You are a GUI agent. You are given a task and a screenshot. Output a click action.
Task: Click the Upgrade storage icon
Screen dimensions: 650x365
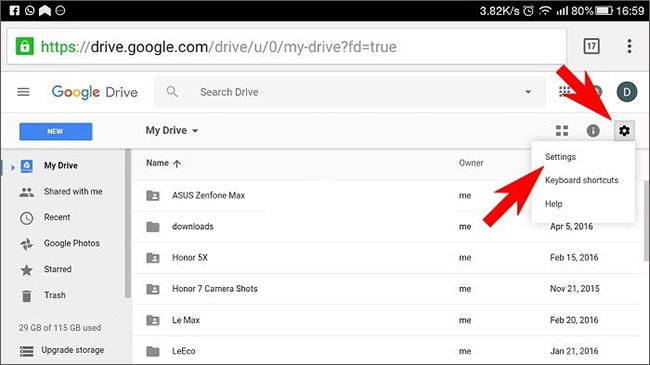(x=27, y=351)
